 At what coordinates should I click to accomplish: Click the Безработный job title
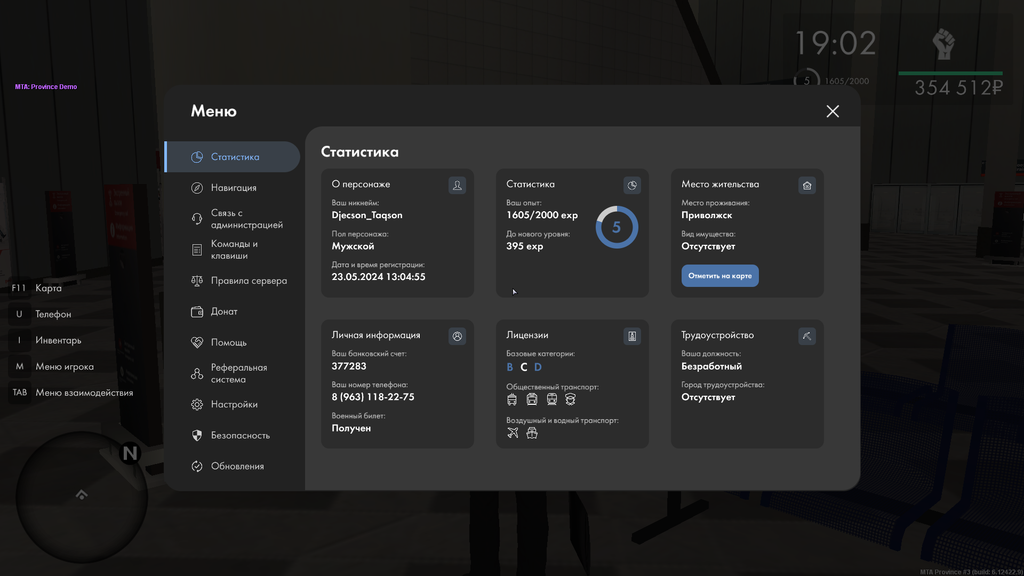(711, 366)
